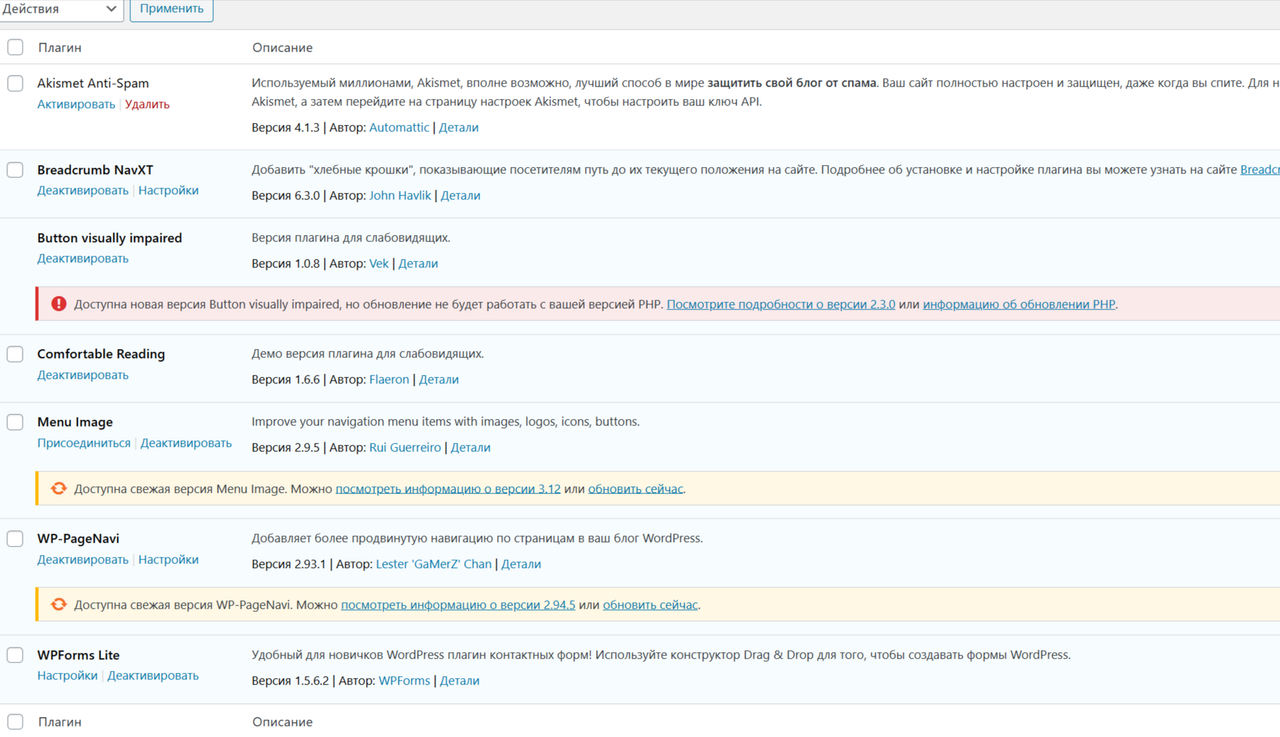Deactivate the Comfortable Reading plugin

pos(83,375)
